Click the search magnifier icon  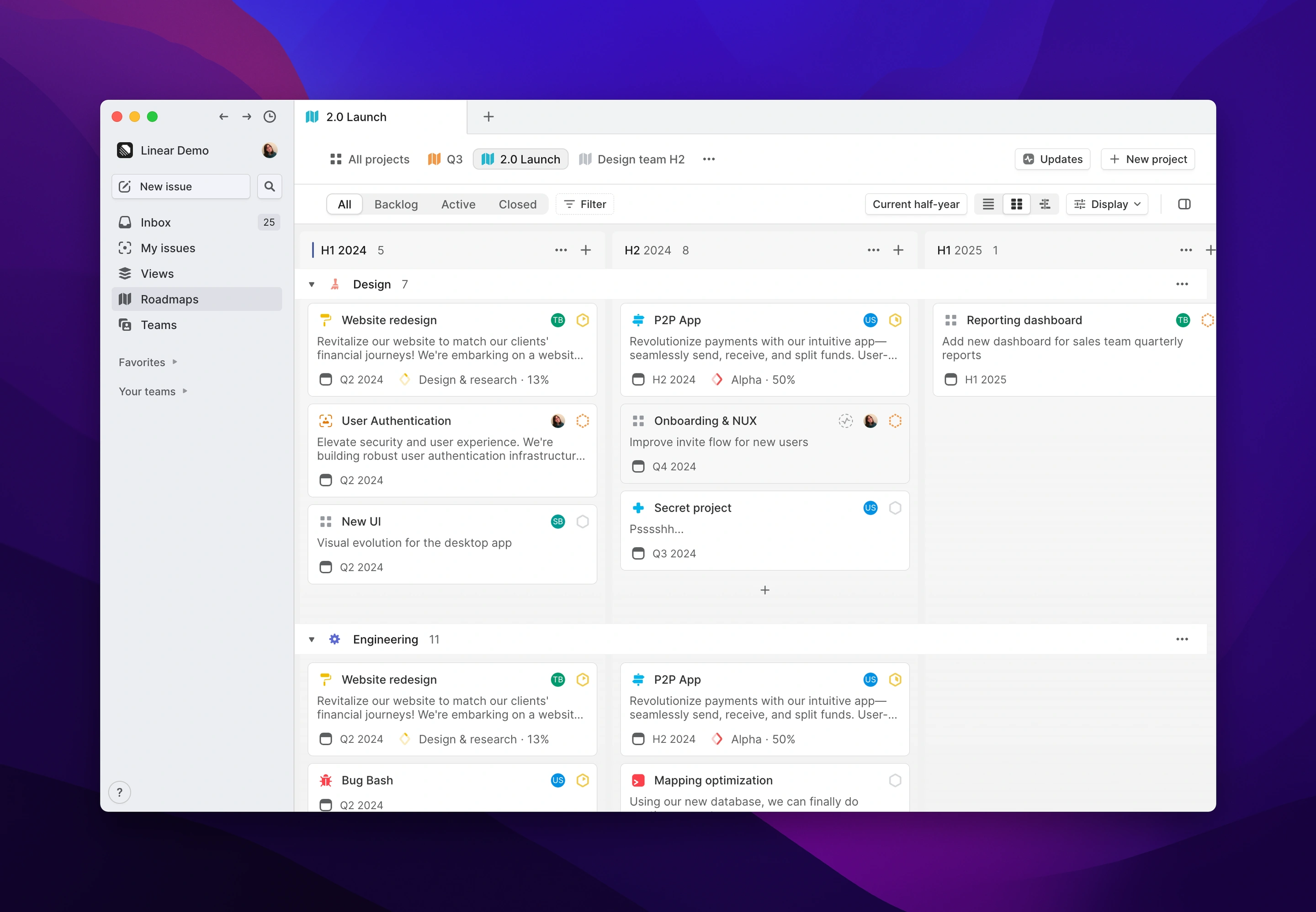270,187
